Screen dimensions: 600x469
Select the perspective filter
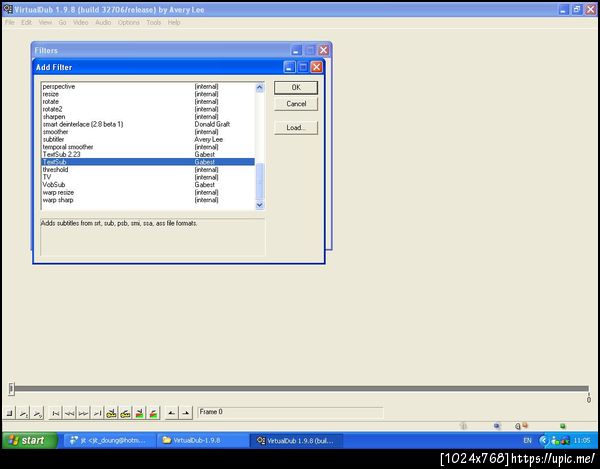click(148, 86)
